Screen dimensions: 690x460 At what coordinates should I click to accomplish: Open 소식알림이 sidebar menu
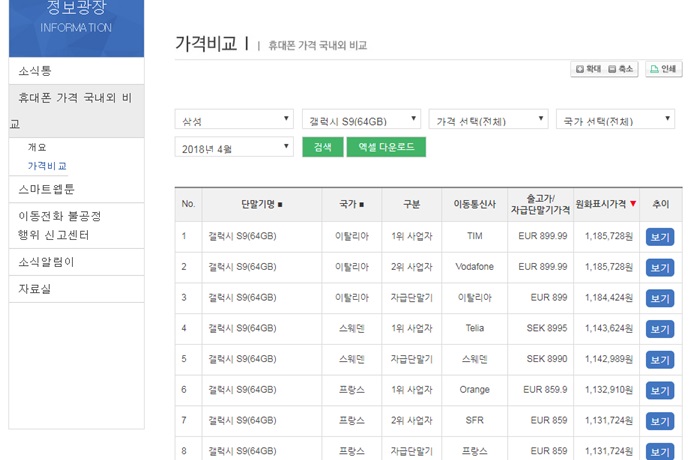click(x=77, y=262)
